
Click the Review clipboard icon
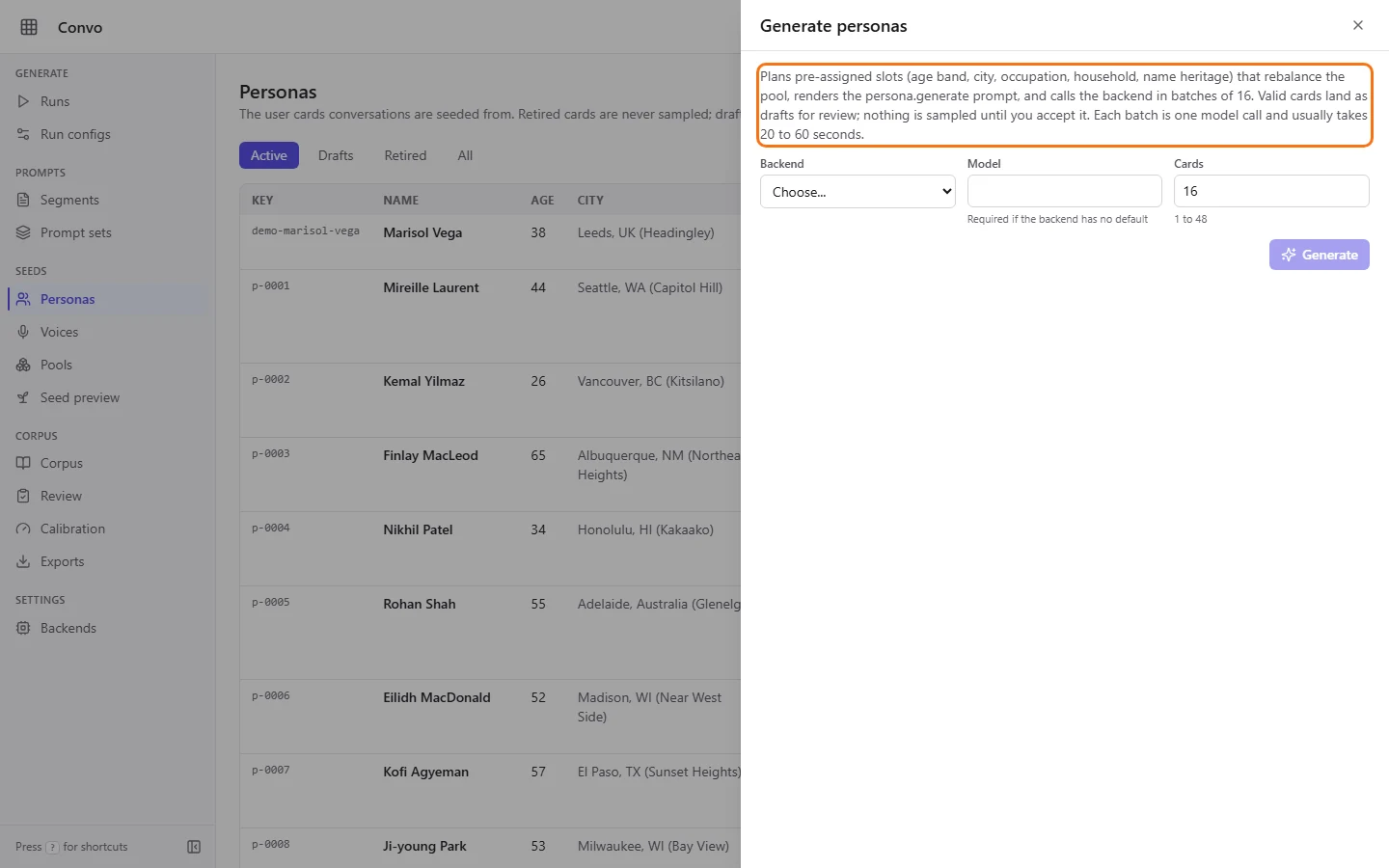[x=23, y=496]
